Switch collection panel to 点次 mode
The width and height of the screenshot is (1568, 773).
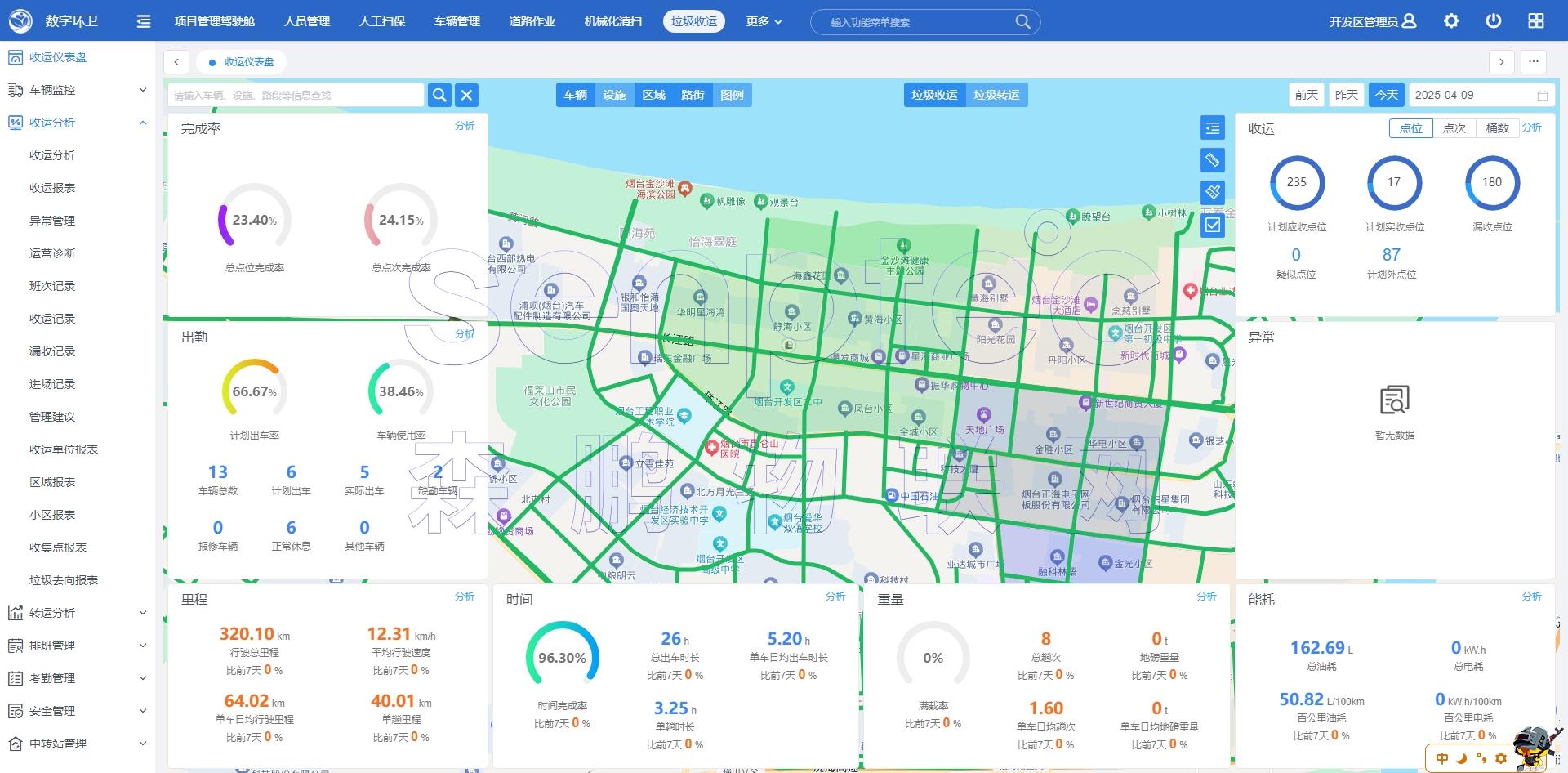point(1454,128)
